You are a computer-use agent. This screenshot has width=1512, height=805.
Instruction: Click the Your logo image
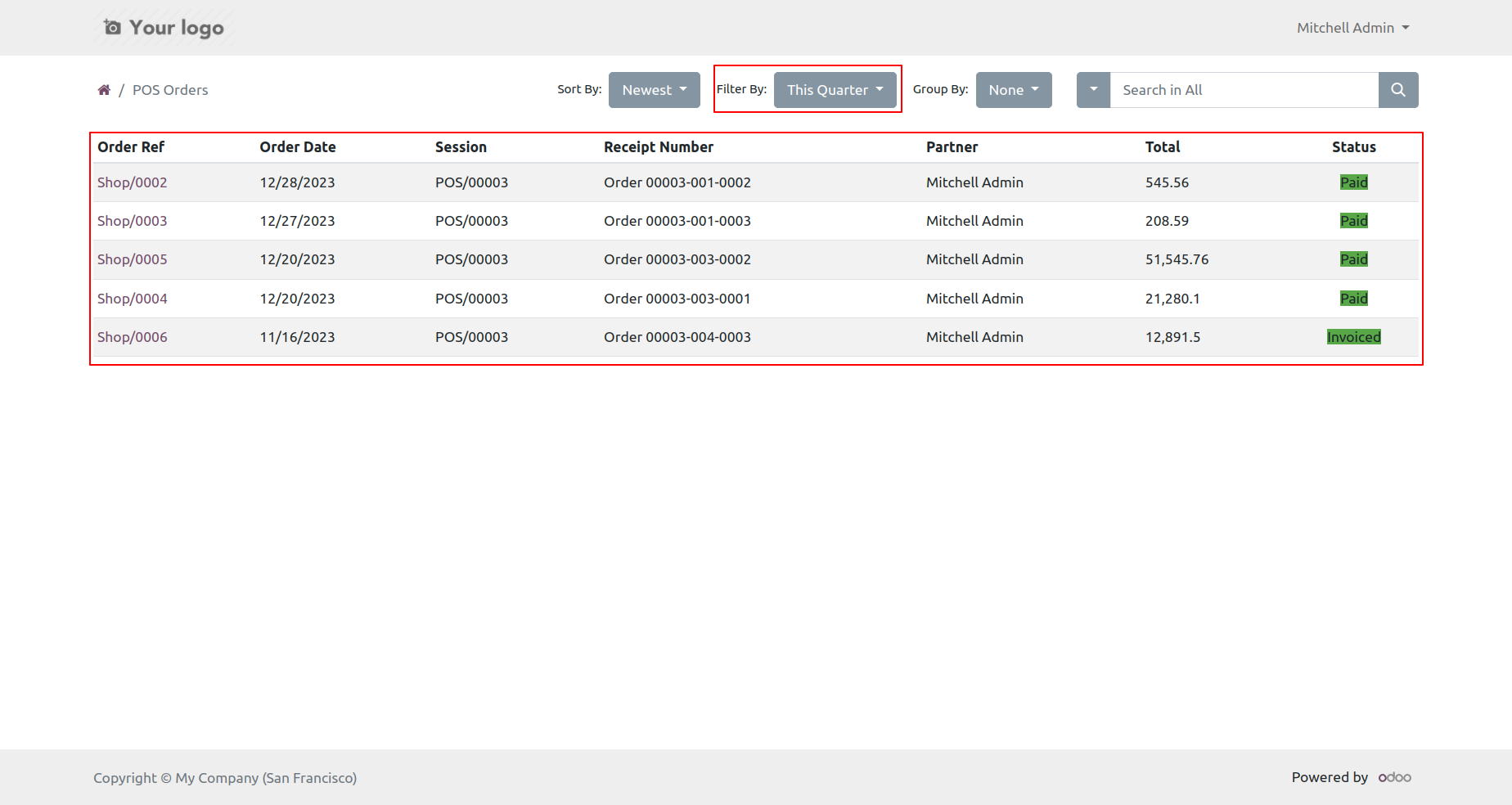[x=164, y=28]
